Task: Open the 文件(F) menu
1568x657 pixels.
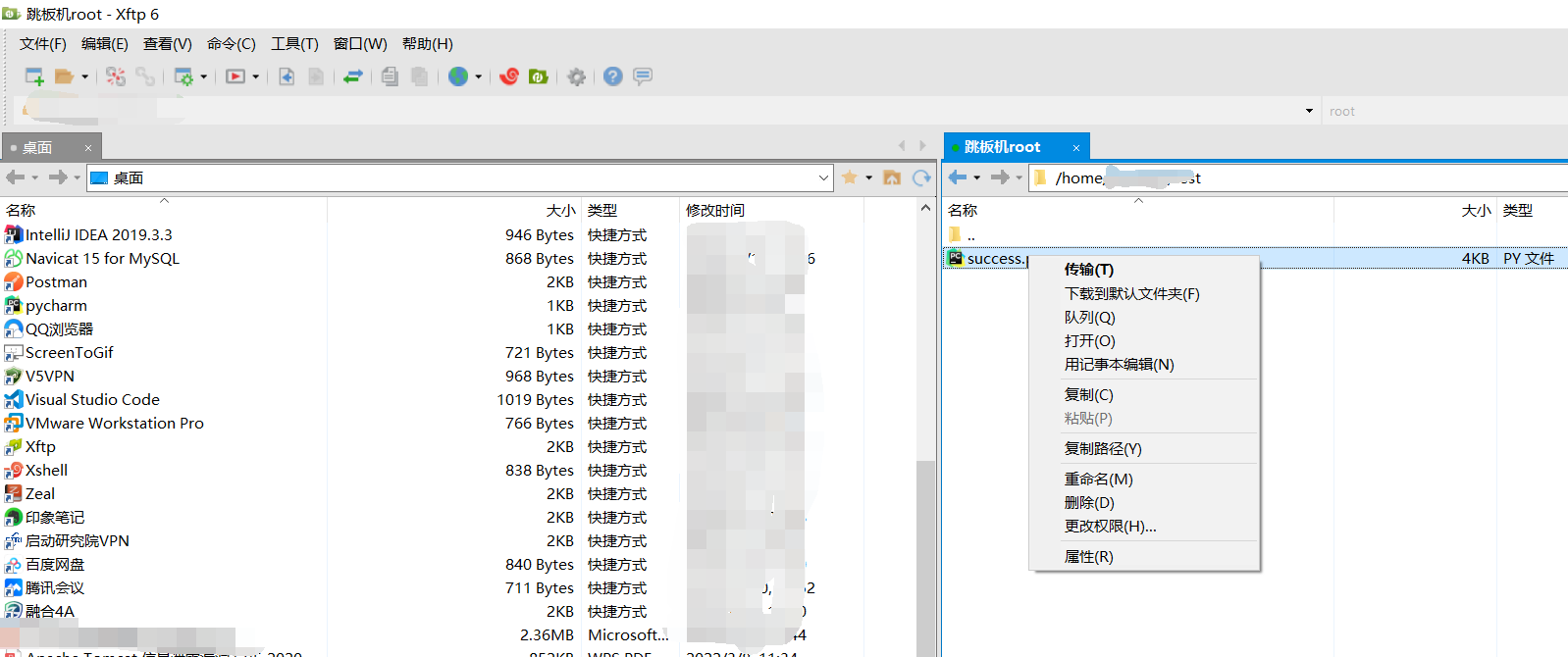Action: click(43, 44)
